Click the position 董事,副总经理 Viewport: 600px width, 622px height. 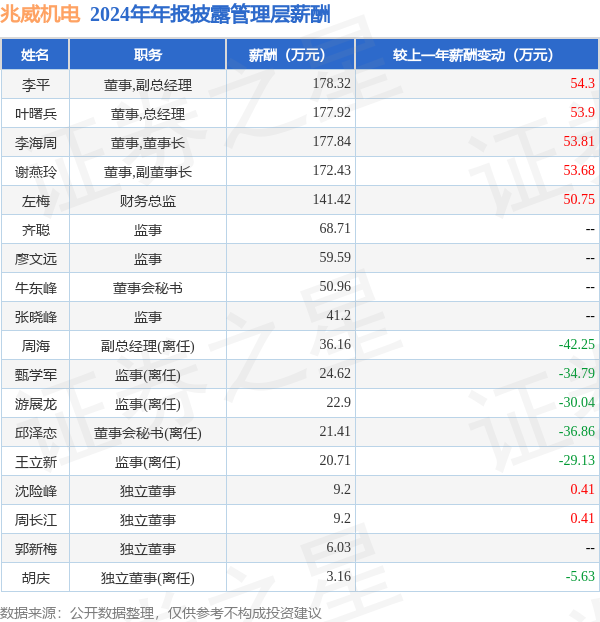point(148,85)
